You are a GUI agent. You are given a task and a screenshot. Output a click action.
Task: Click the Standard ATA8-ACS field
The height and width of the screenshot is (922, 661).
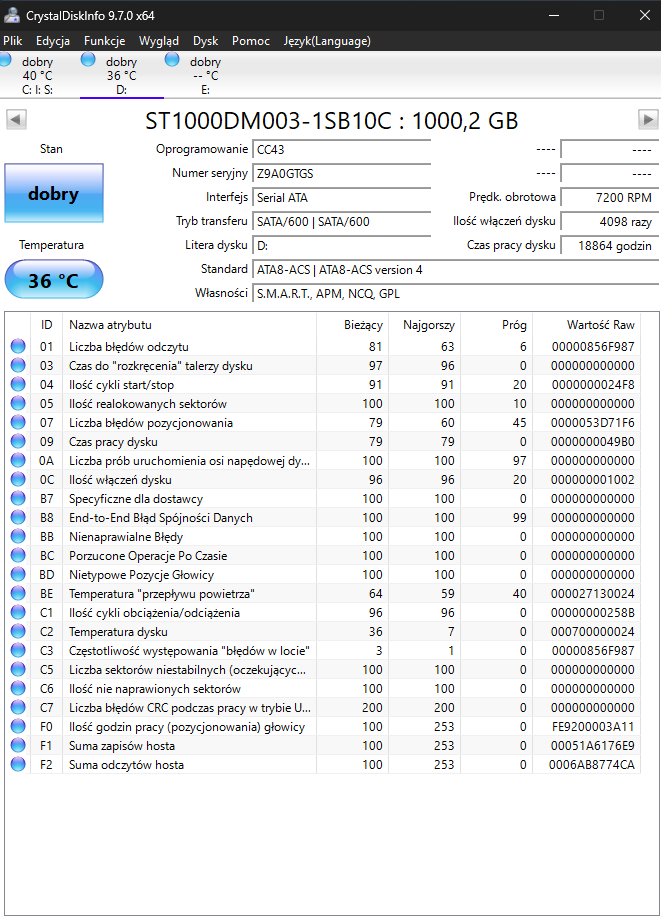pyautogui.click(x=456, y=270)
